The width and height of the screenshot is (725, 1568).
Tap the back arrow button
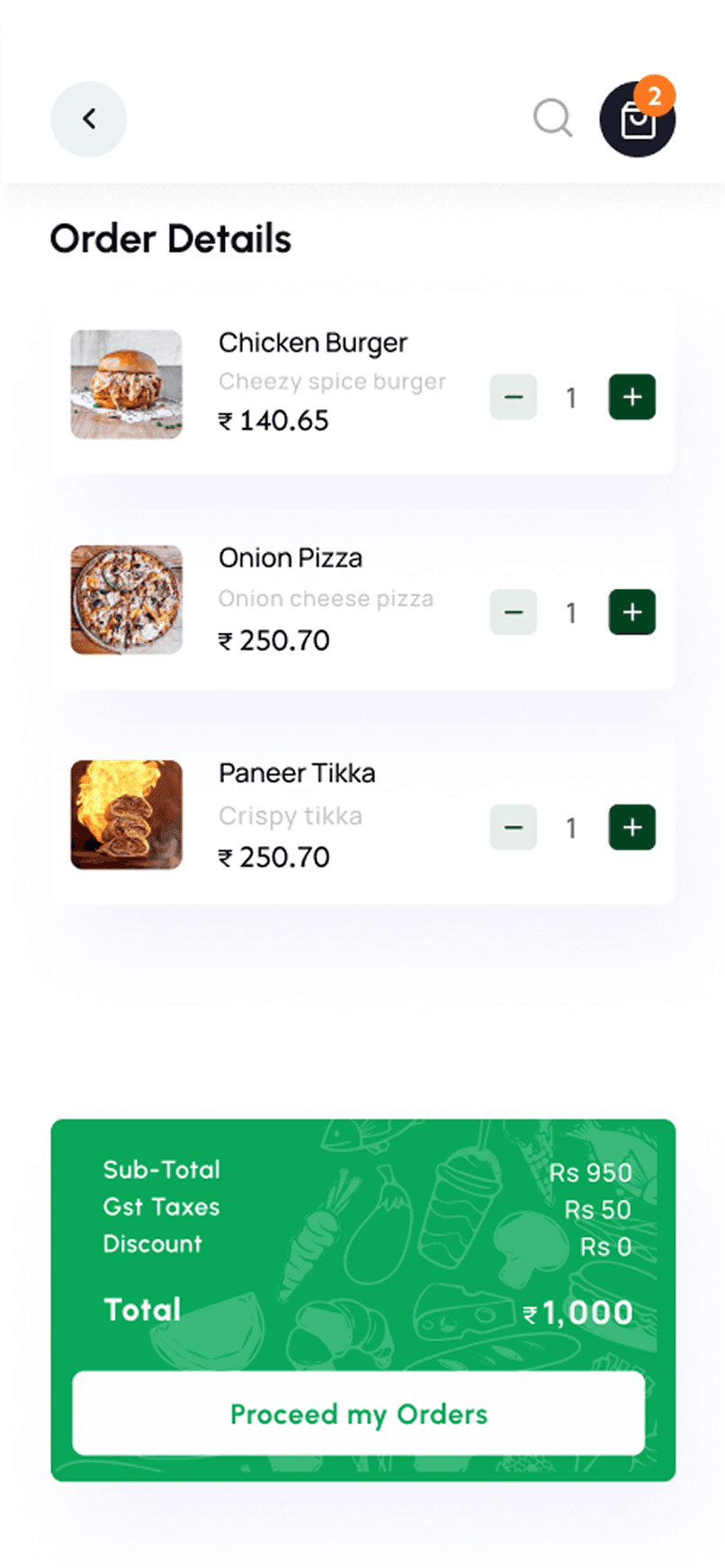88,120
